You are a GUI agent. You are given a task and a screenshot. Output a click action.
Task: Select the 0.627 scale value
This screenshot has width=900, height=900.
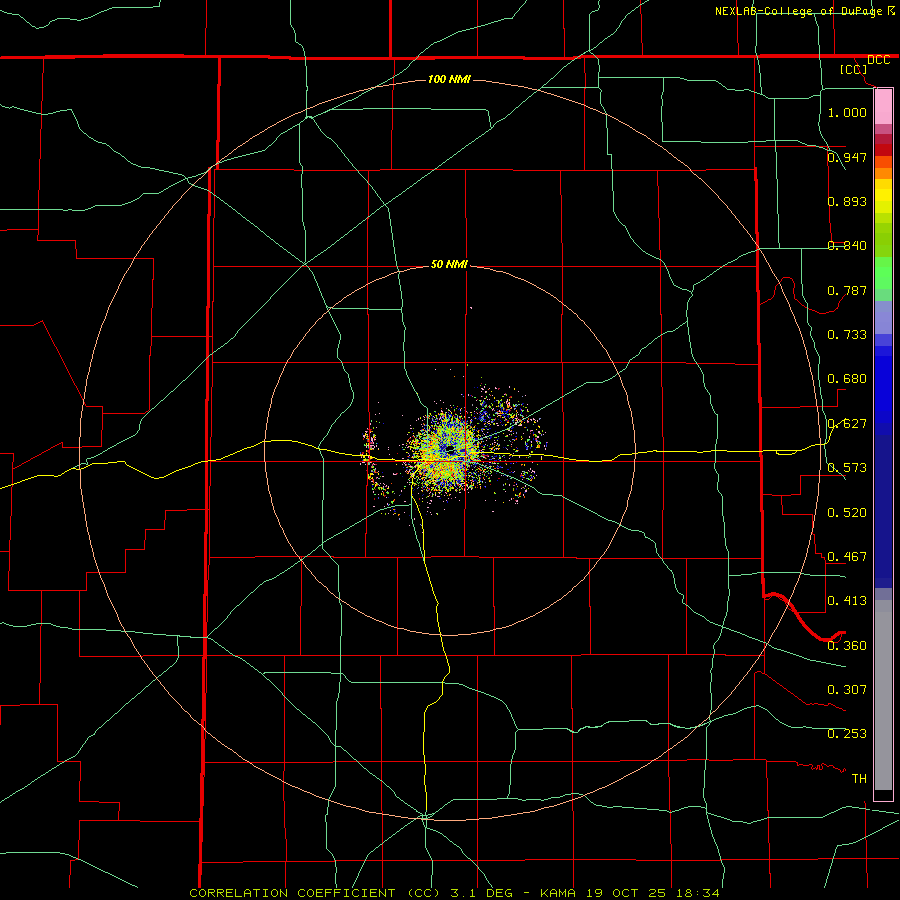click(847, 424)
